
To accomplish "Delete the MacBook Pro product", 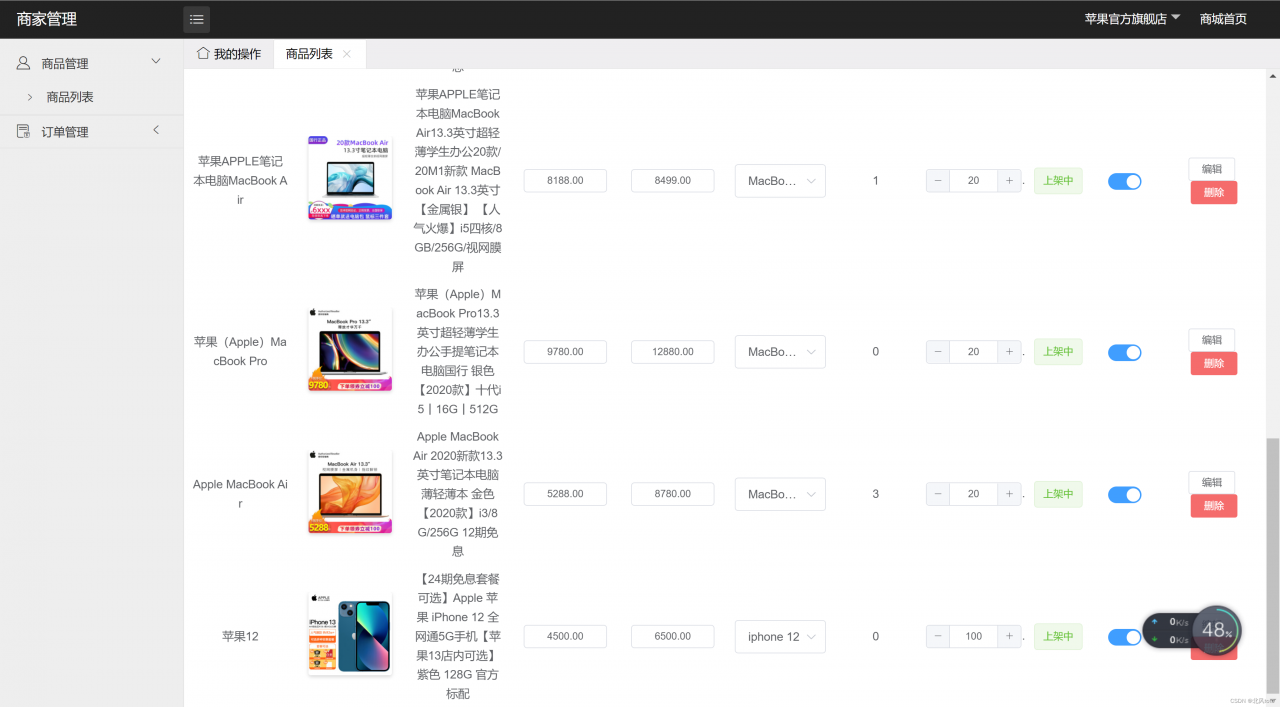I will [1214, 363].
